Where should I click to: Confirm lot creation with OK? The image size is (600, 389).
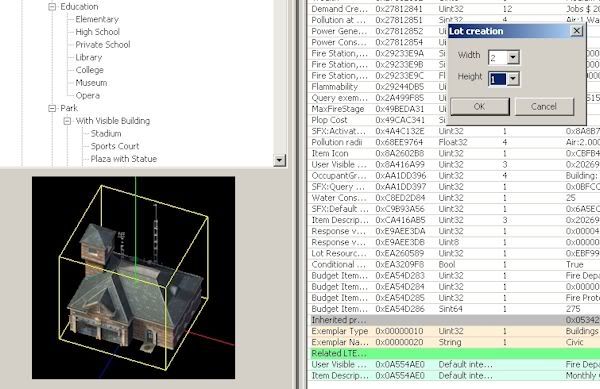point(479,106)
